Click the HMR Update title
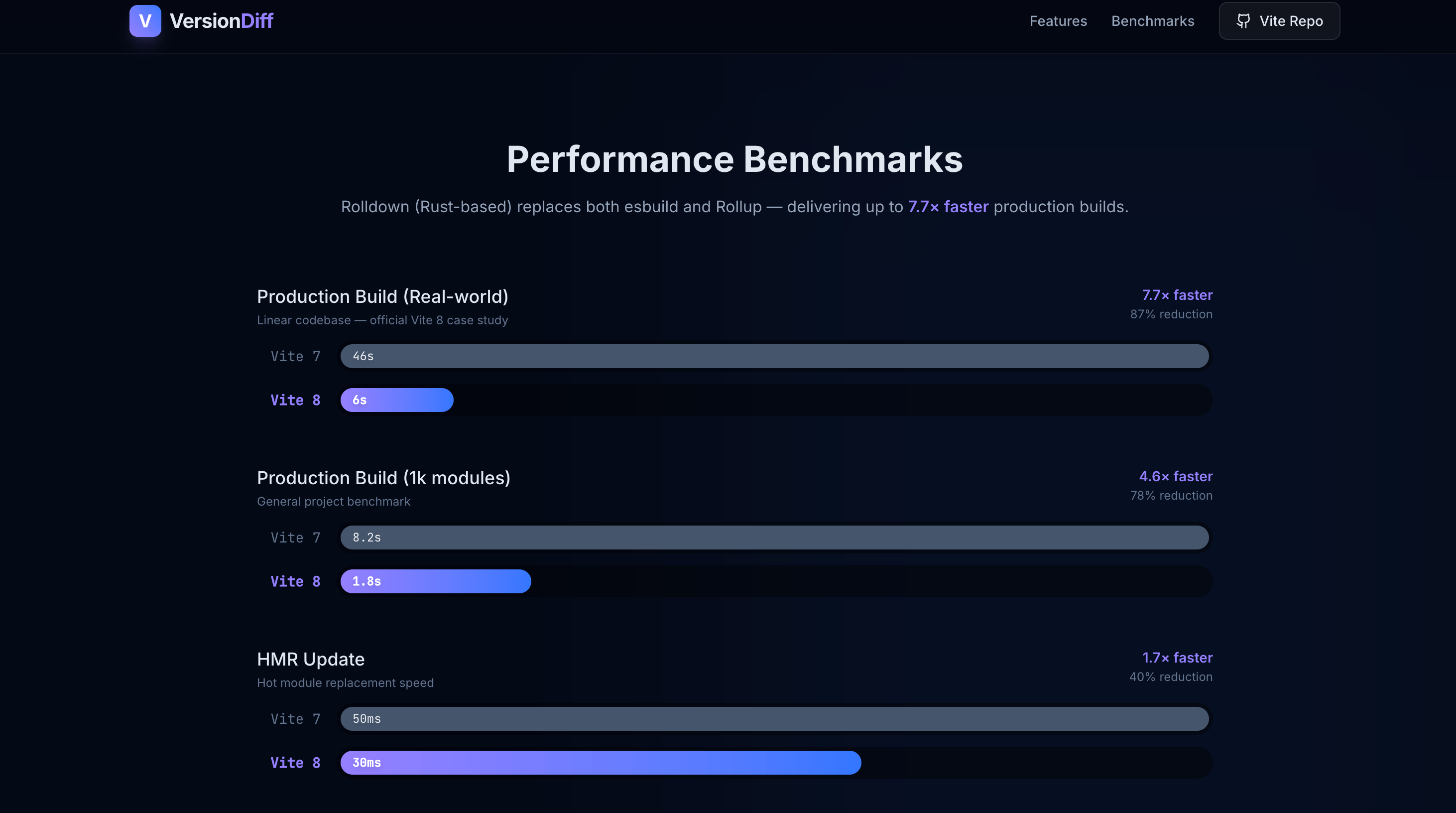Viewport: 1456px width, 813px height. (x=310, y=659)
